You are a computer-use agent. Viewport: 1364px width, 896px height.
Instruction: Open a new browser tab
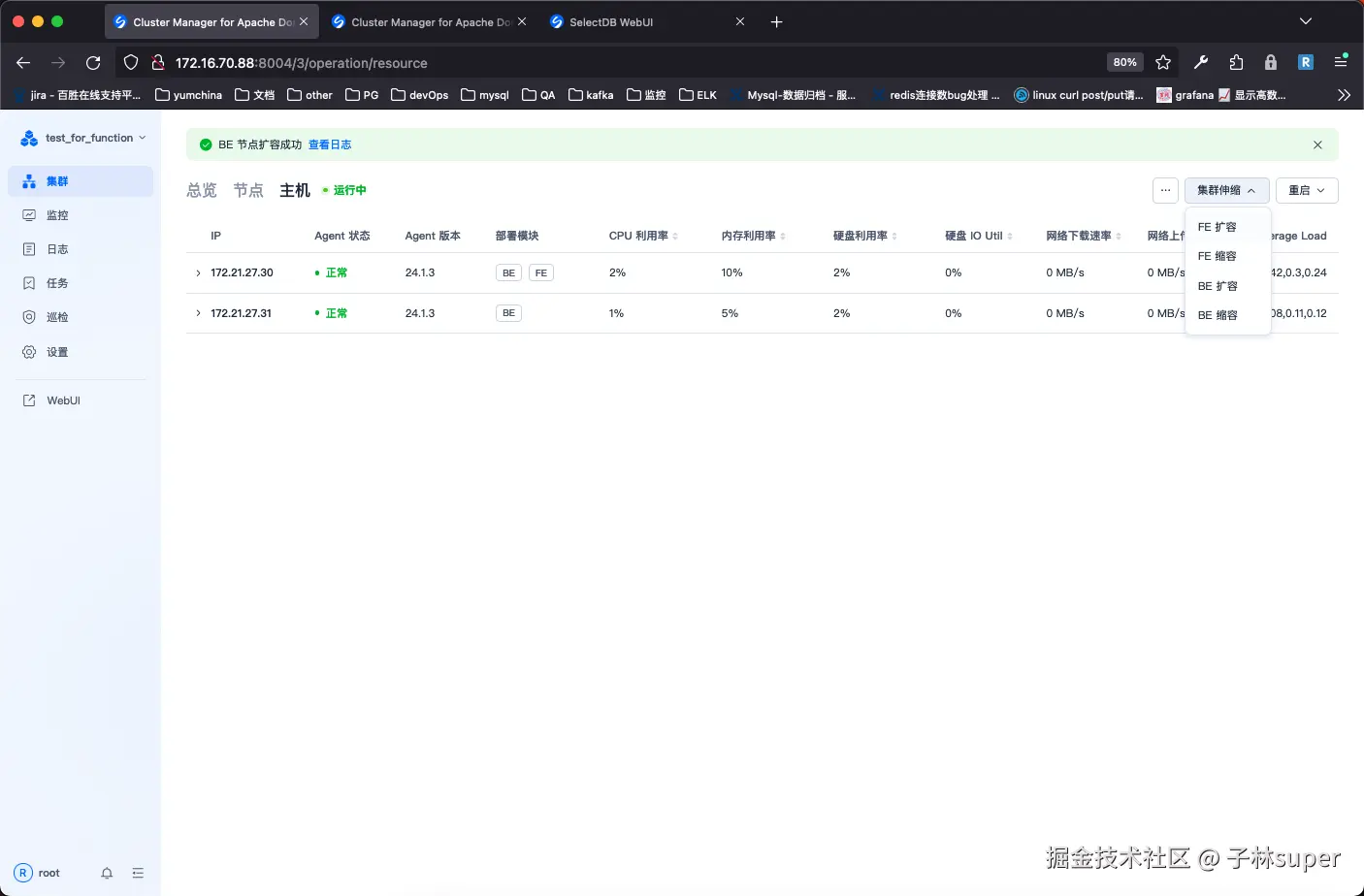click(x=776, y=22)
